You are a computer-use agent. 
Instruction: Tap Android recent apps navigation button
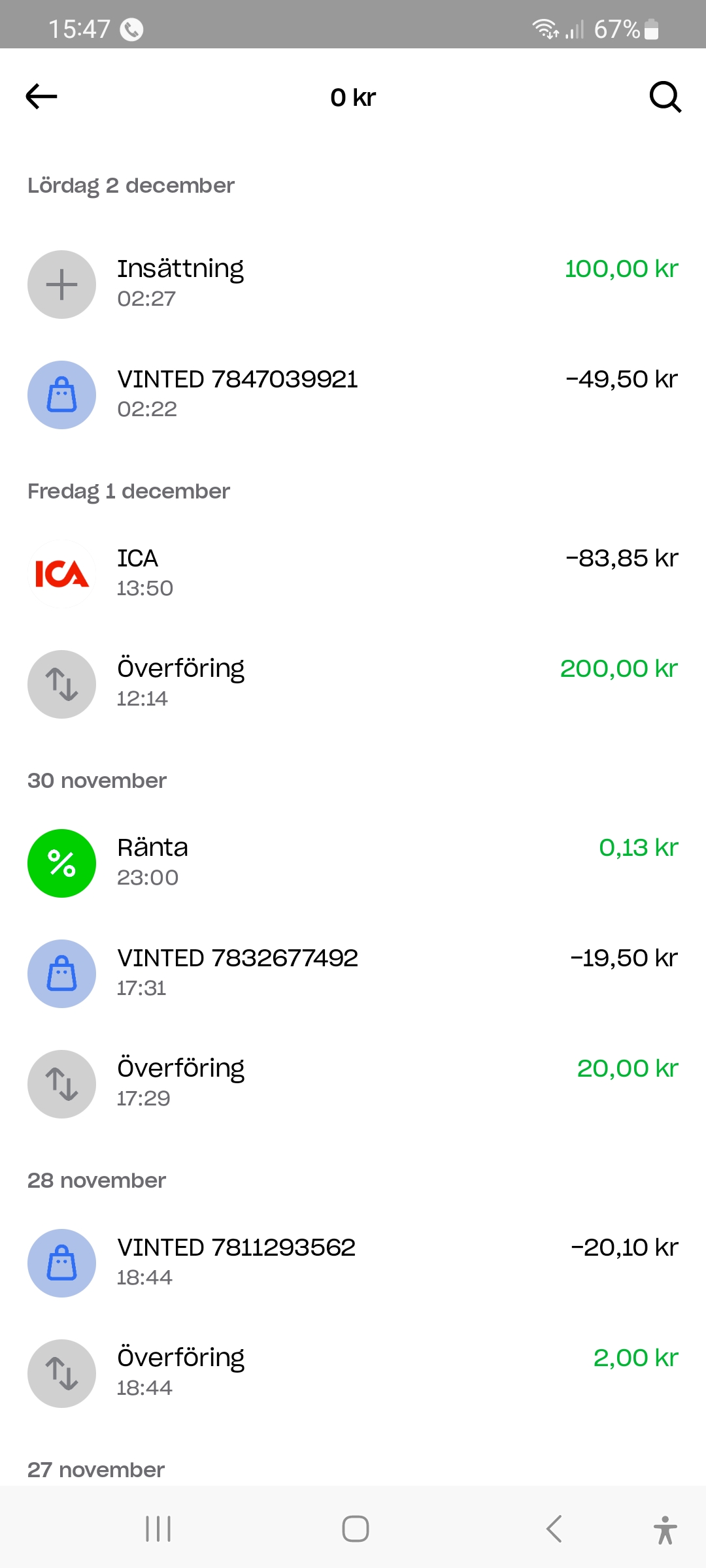point(158,1529)
